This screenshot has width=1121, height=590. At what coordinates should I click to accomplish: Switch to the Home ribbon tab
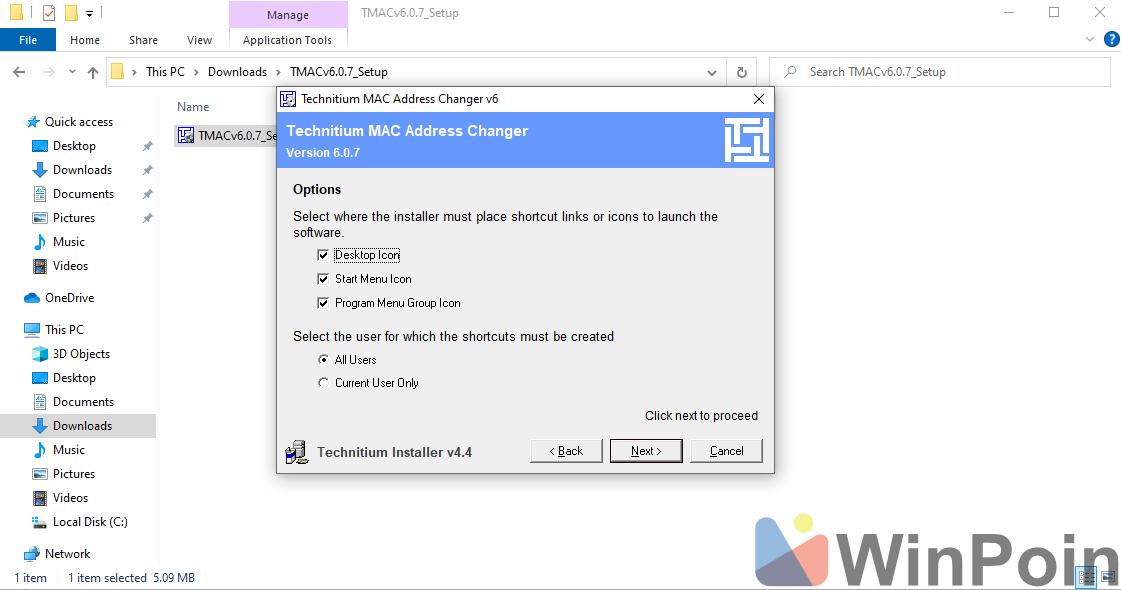[85, 40]
